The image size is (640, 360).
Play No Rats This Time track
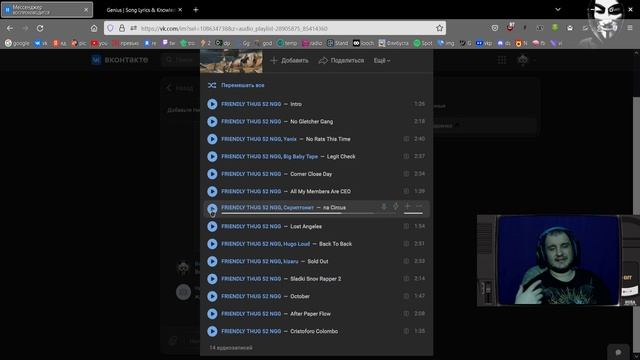pyautogui.click(x=212, y=139)
